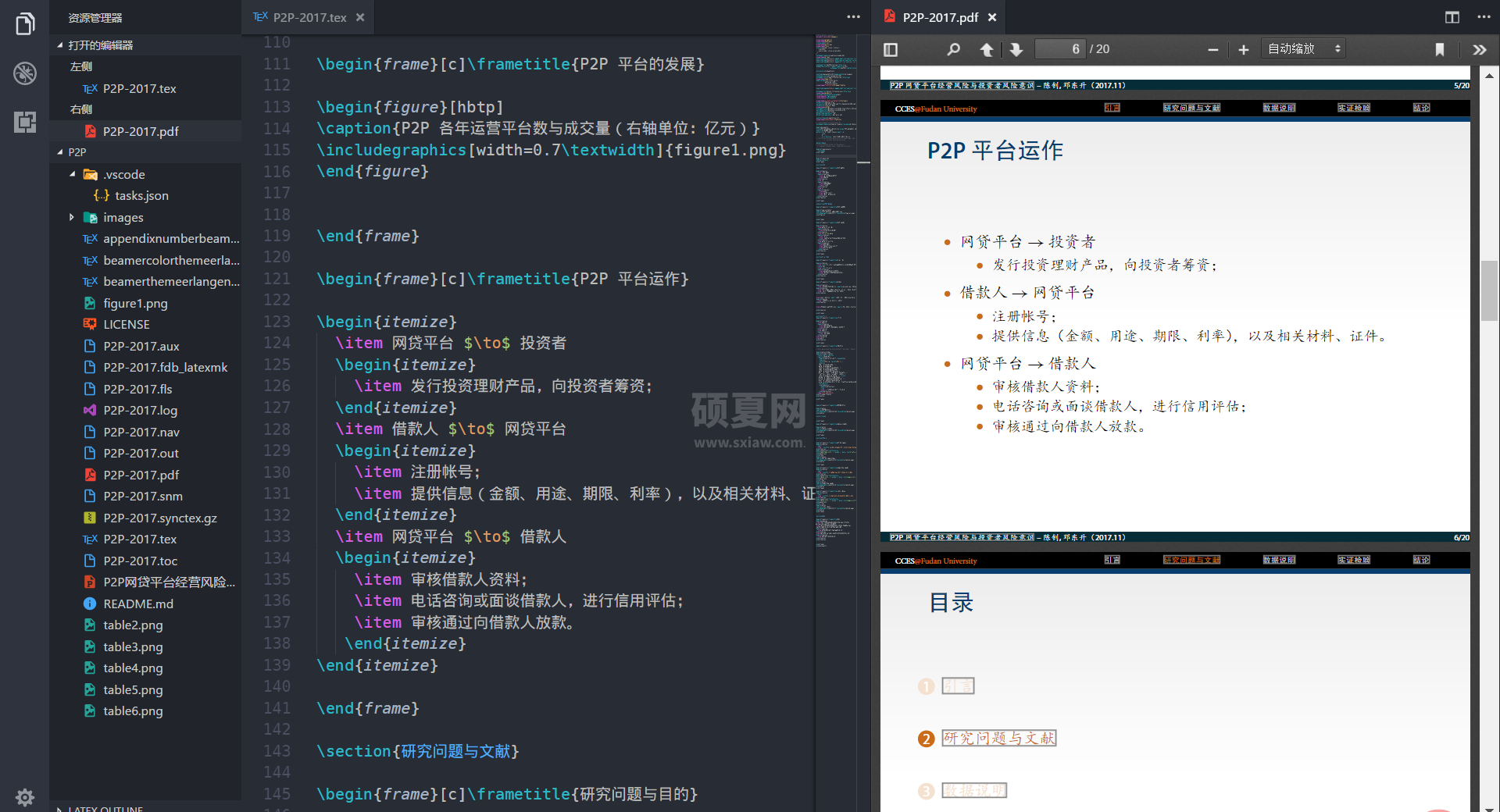The width and height of the screenshot is (1500, 812).
Task: Click the PDF page number field
Action: click(x=1061, y=49)
